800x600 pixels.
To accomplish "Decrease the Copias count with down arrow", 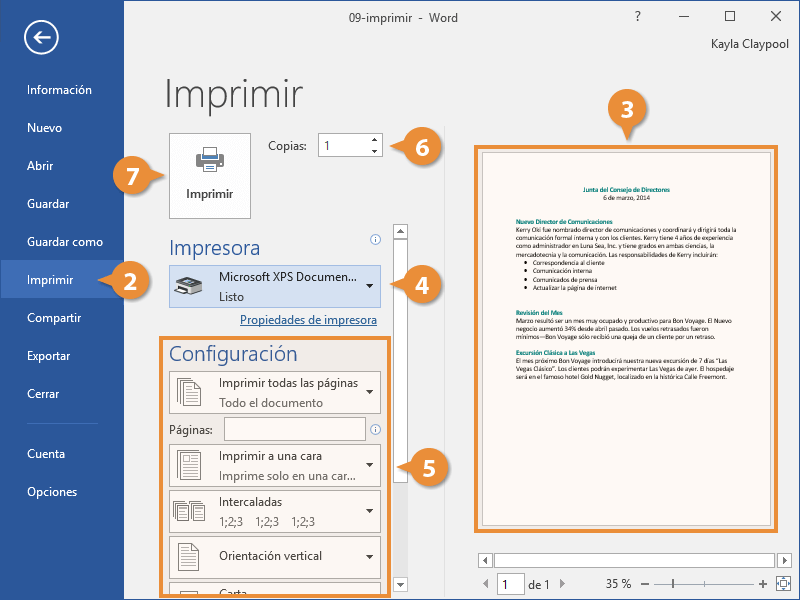I will tap(374, 151).
